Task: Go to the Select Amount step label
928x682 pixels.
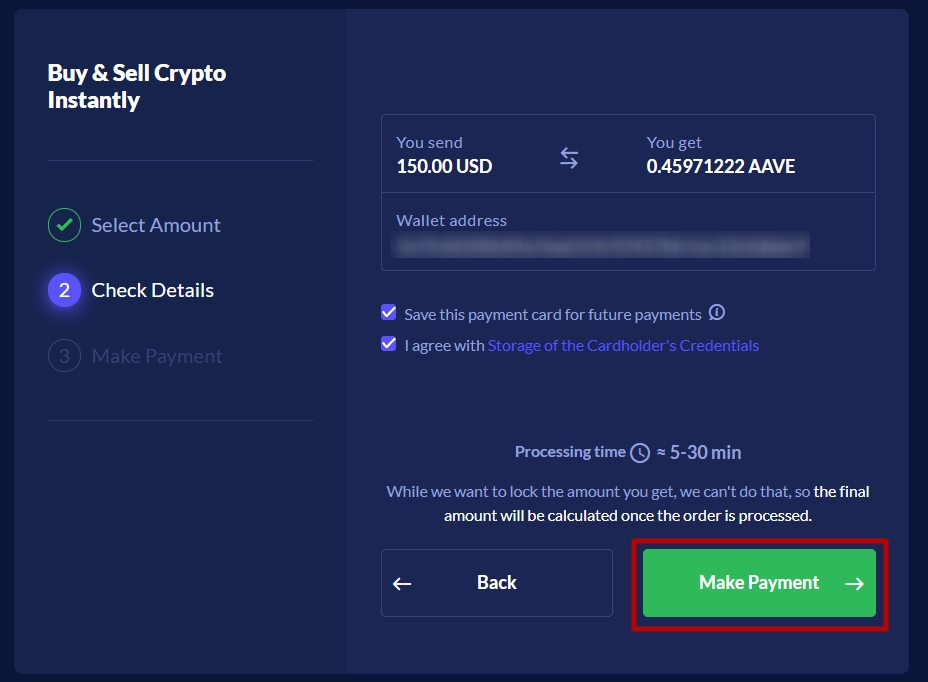Action: (x=156, y=225)
